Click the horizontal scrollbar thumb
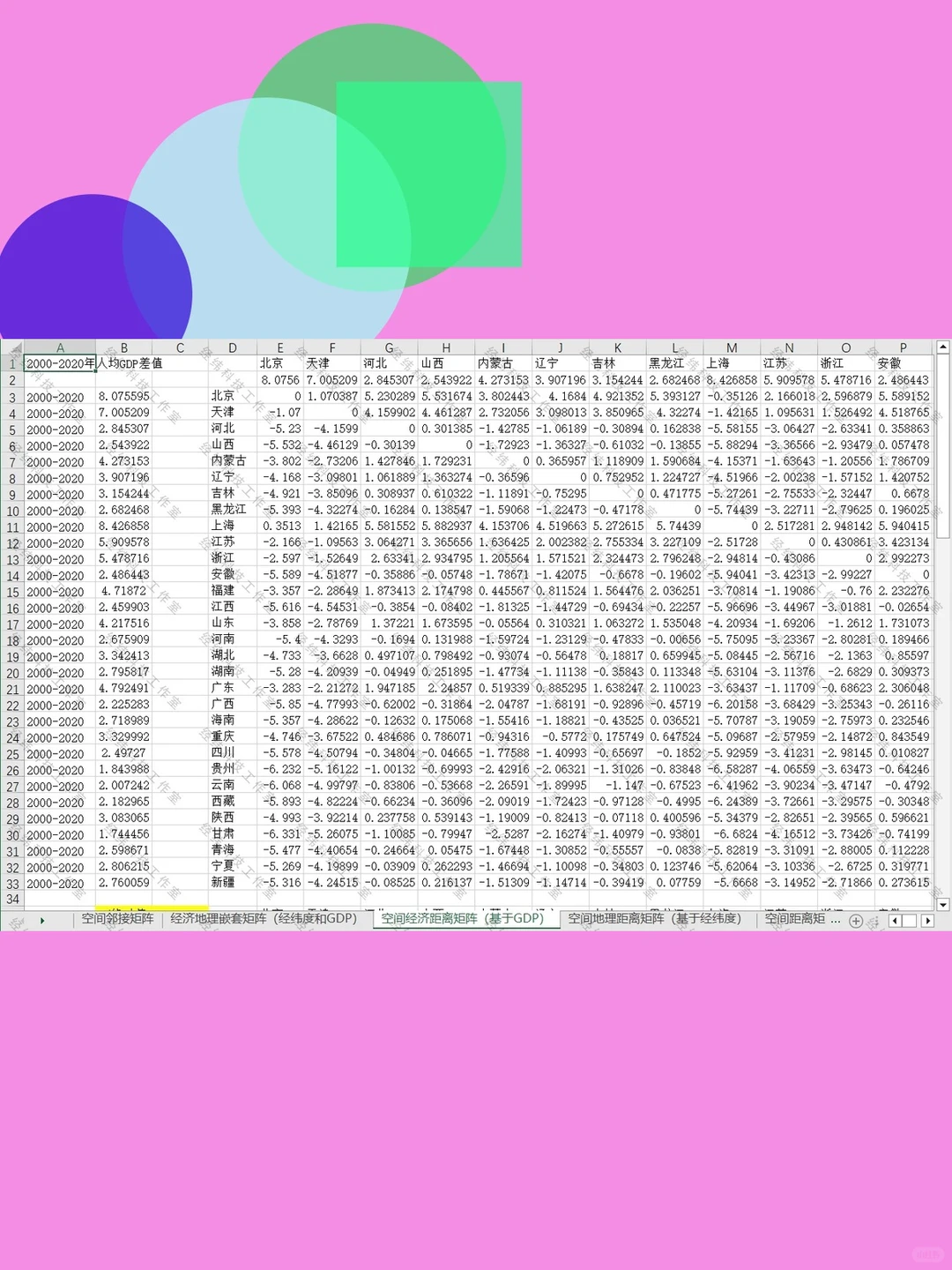 click(911, 921)
